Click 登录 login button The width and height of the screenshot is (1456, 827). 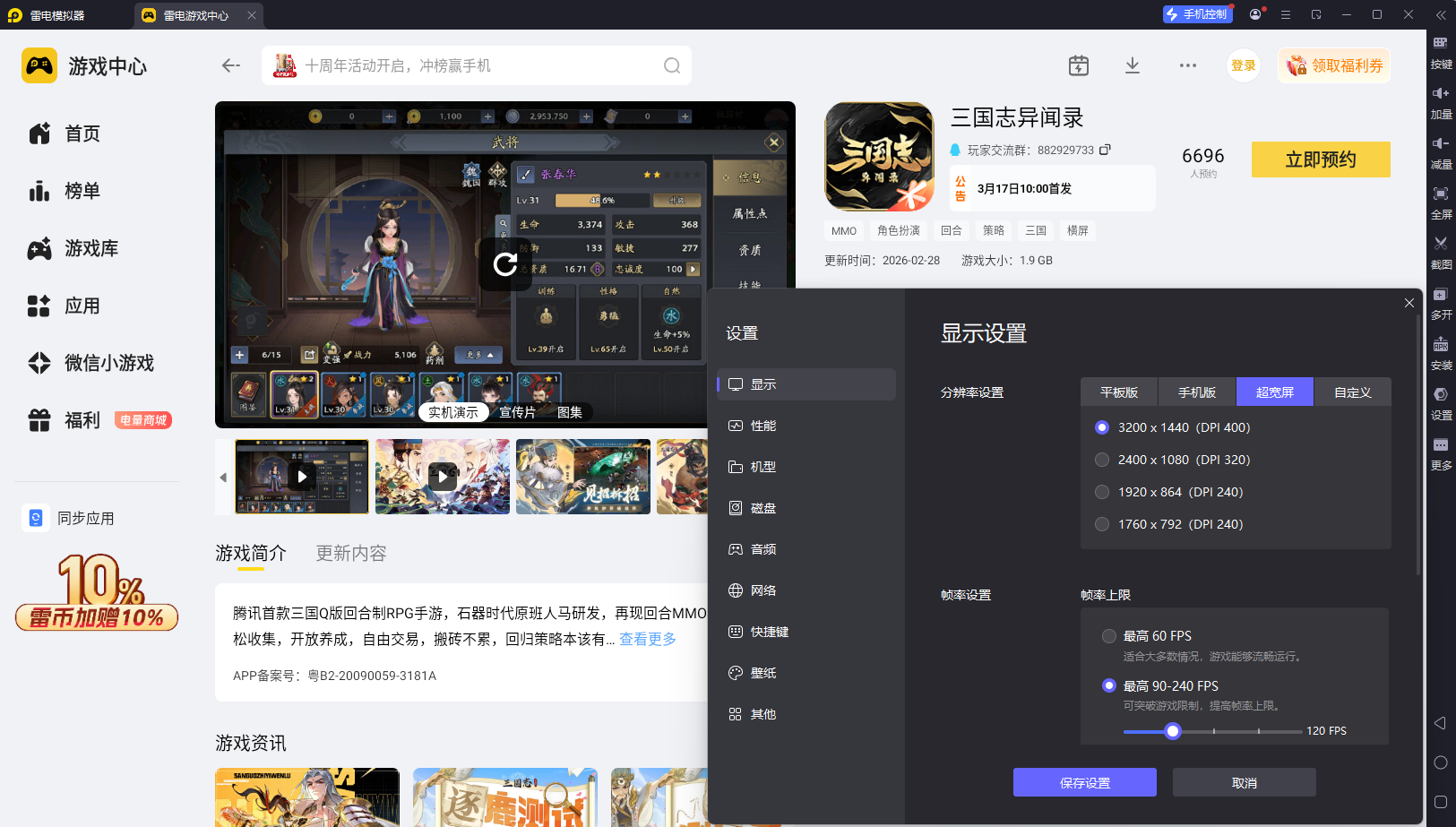[x=1244, y=65]
